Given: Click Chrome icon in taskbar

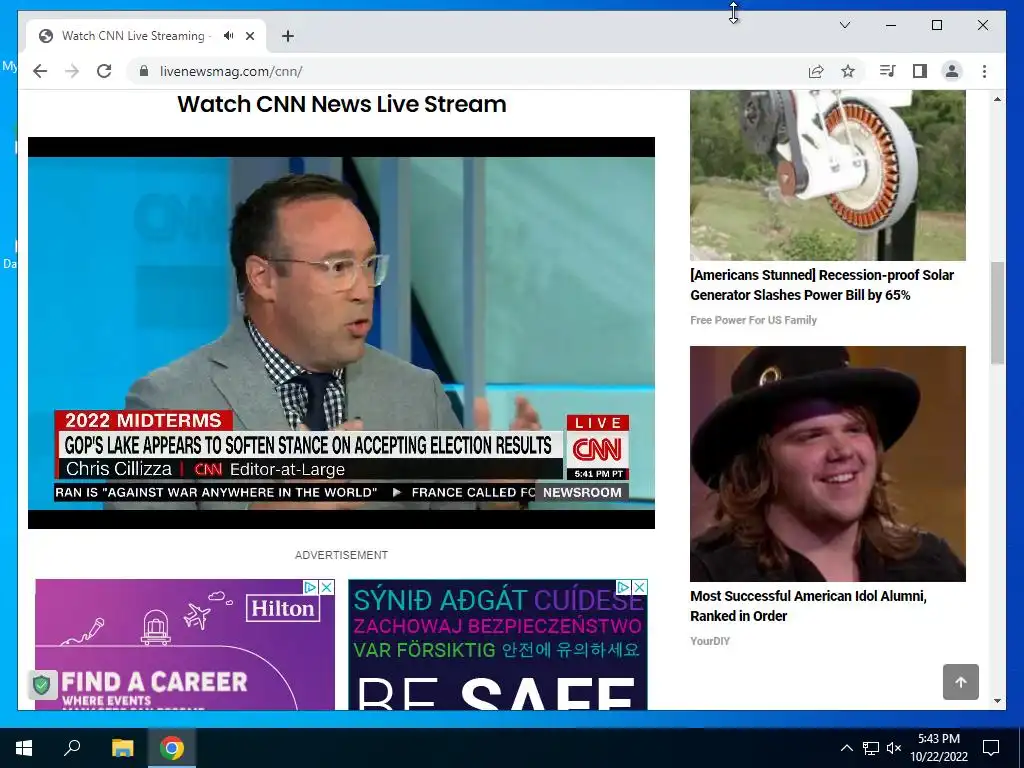Looking at the screenshot, I should point(172,748).
